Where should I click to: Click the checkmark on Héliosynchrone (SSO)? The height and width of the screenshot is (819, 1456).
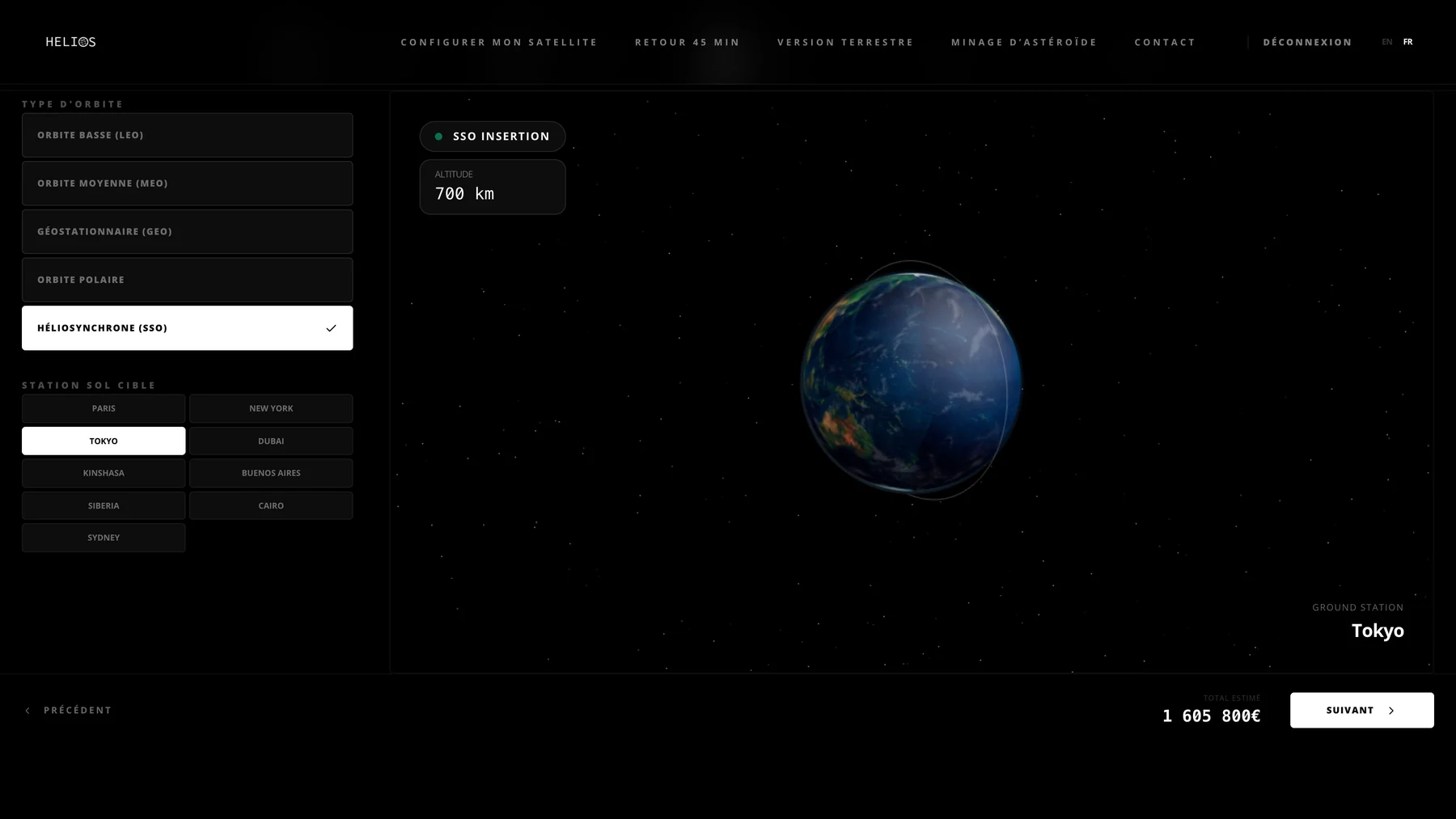point(331,328)
